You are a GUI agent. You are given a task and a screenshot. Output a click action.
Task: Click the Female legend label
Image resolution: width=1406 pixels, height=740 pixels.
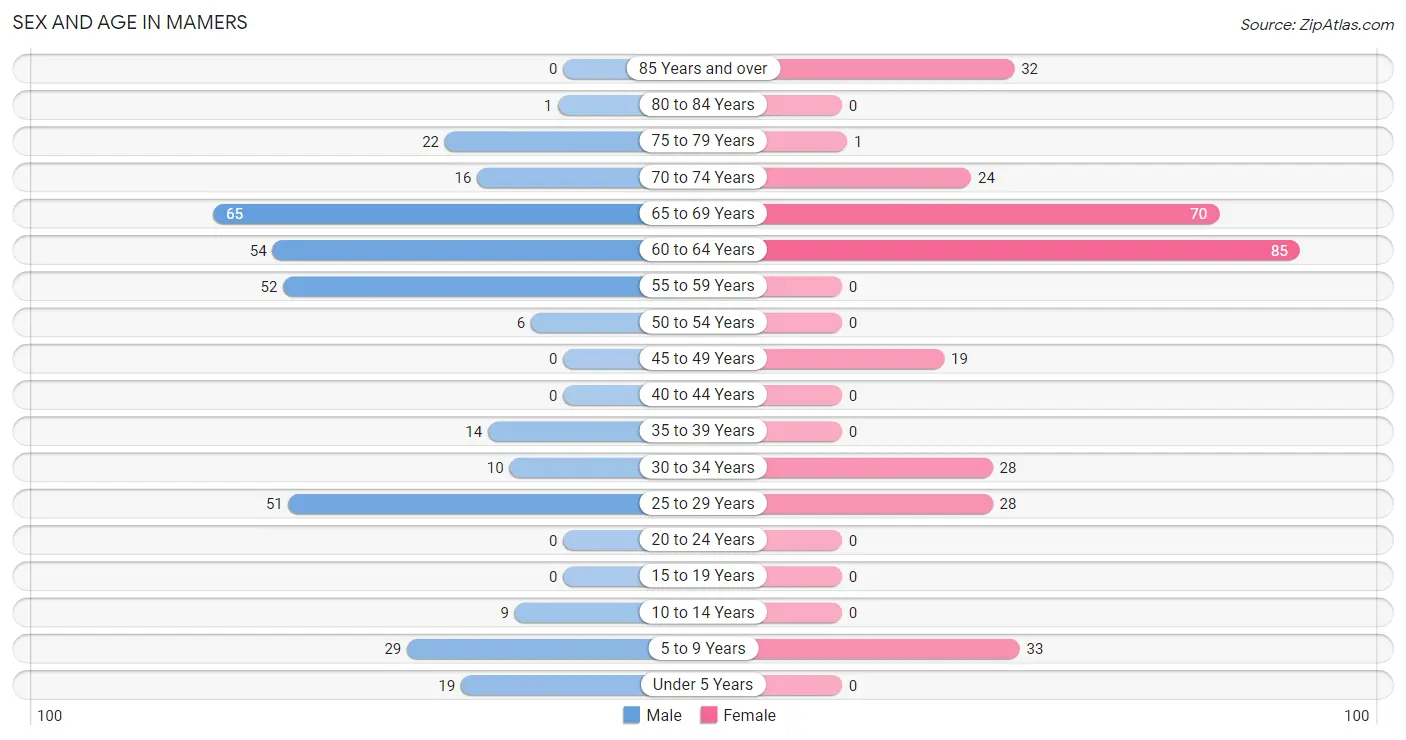point(750,715)
